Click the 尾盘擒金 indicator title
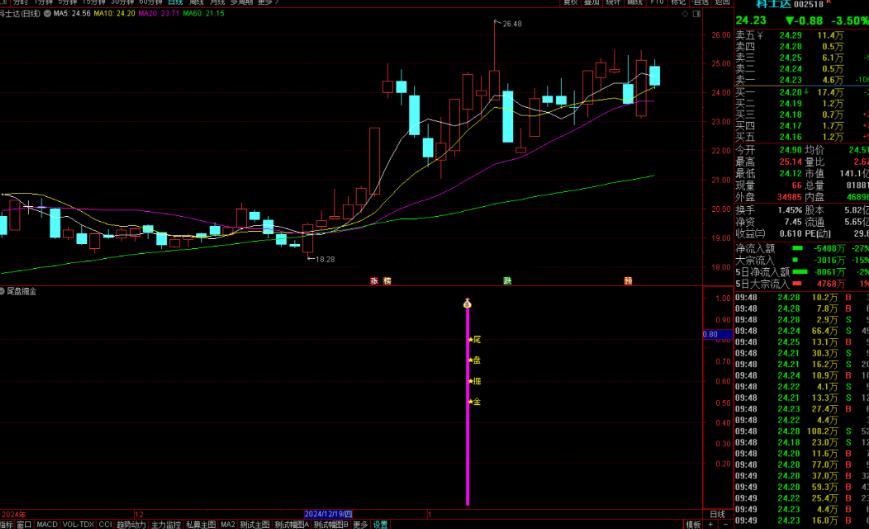This screenshot has height=529, width=869. point(22,291)
